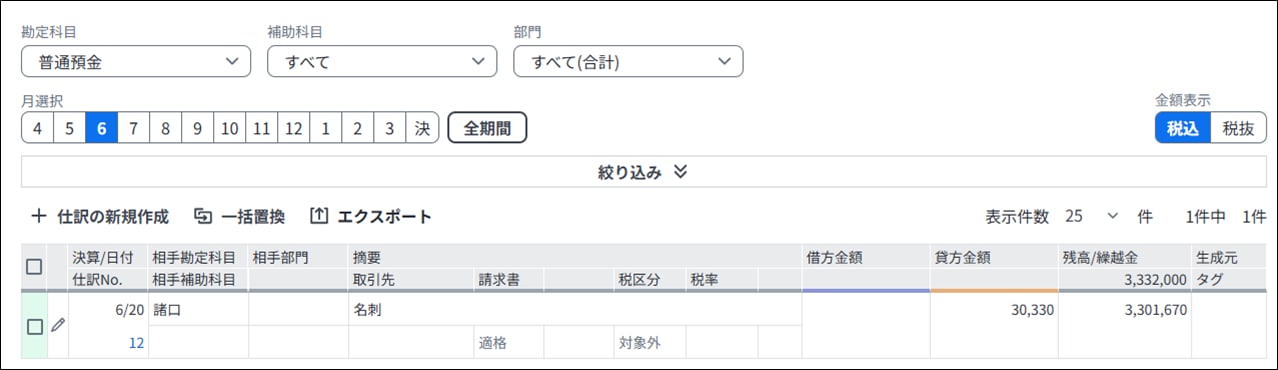Click the export icon beside エクスポート
Screen dimensions: 1278x370
[x=319, y=216]
